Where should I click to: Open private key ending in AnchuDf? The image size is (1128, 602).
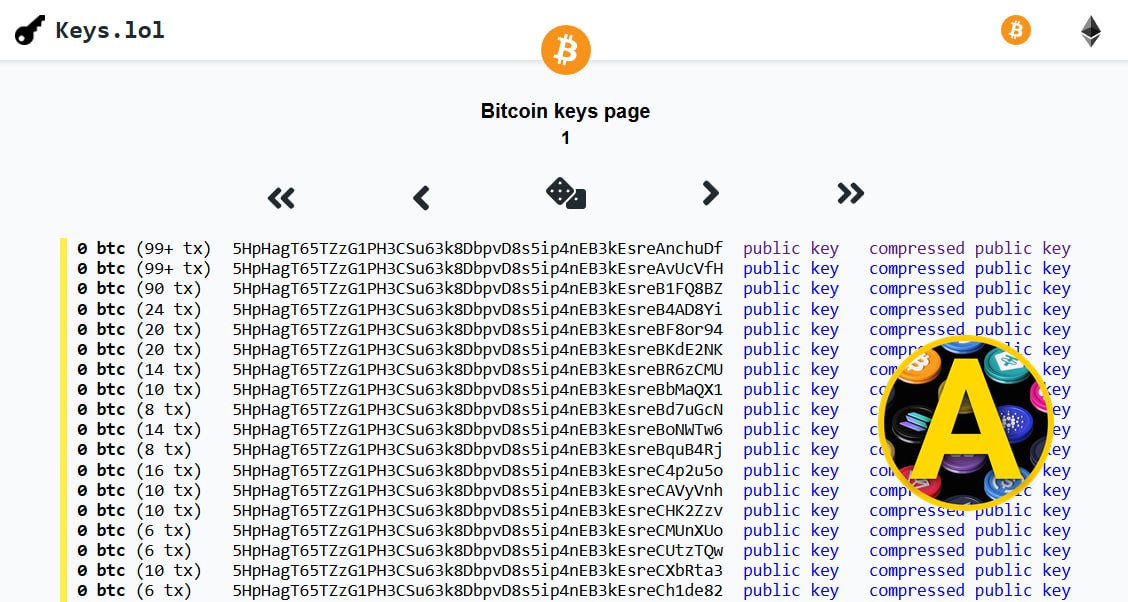[477, 248]
